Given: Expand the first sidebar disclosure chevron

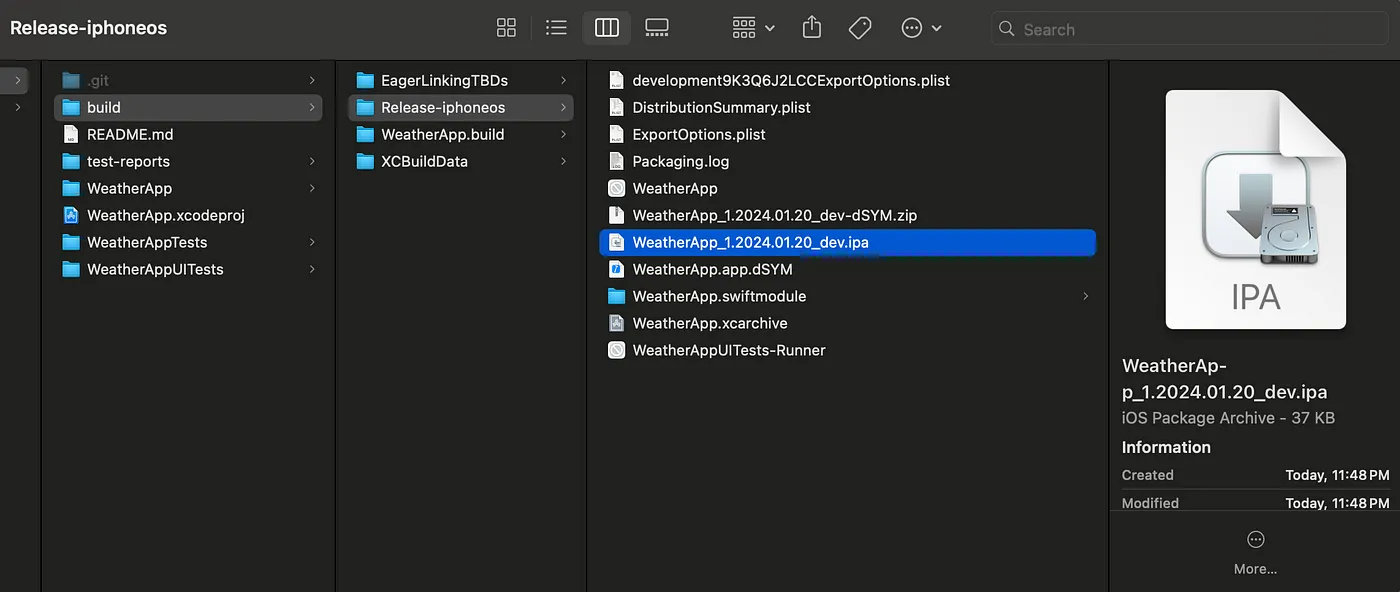Looking at the screenshot, I should point(18,80).
